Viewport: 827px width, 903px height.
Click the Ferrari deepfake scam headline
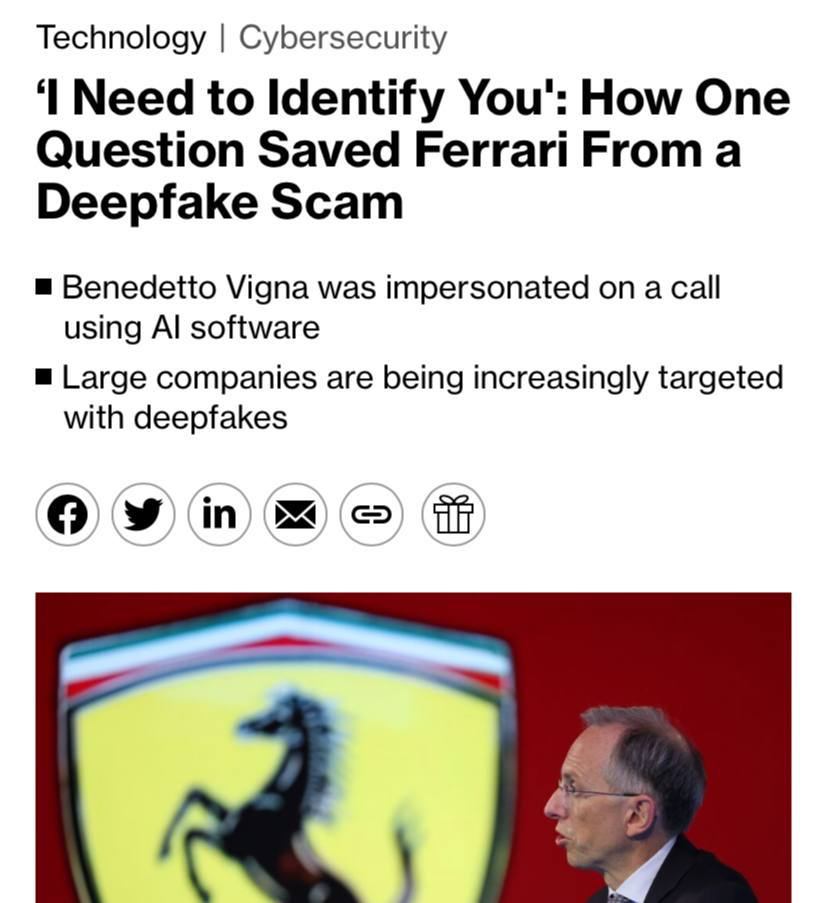click(x=412, y=150)
